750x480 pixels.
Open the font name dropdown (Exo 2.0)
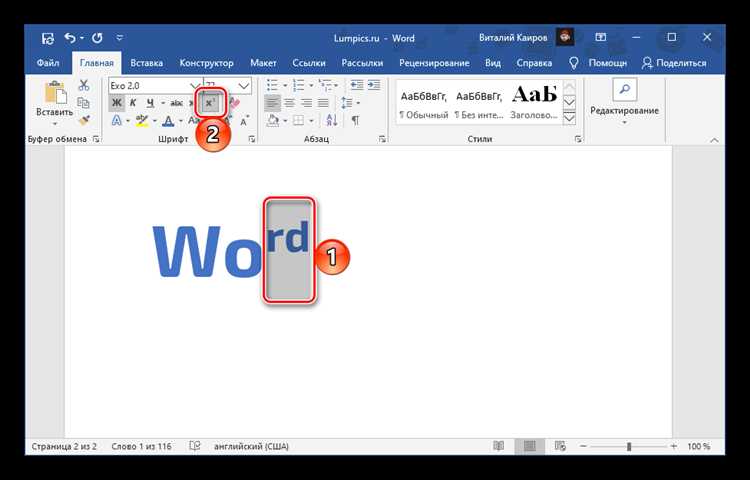pyautogui.click(x=195, y=86)
